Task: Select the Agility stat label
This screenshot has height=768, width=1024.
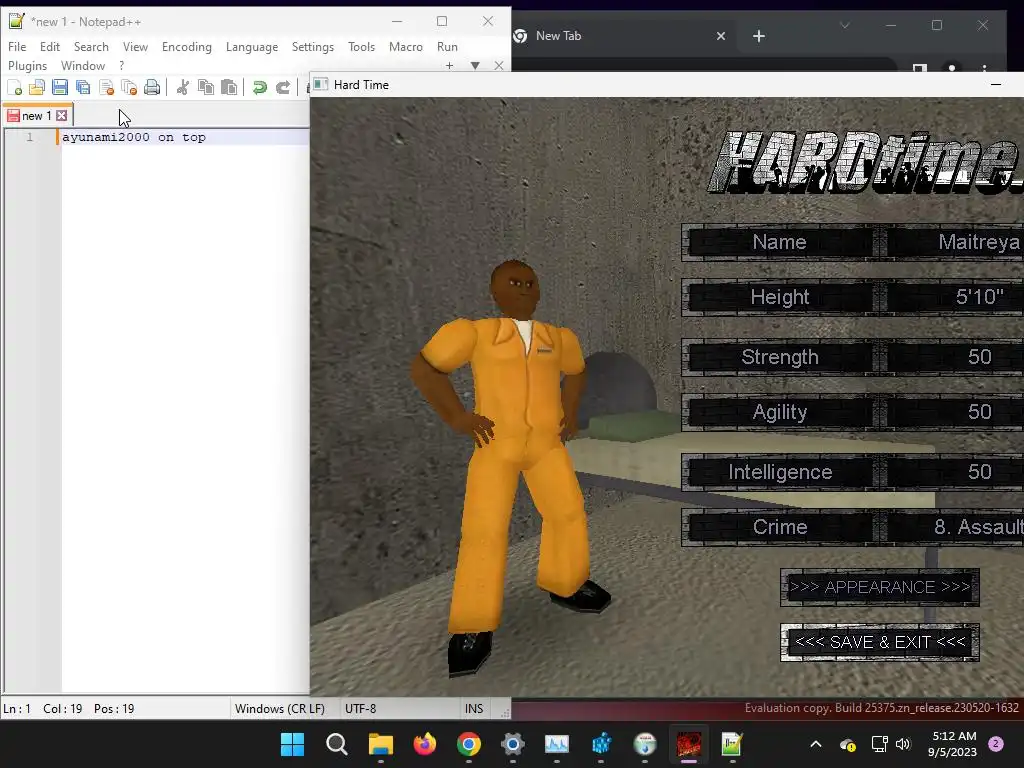Action: (779, 412)
